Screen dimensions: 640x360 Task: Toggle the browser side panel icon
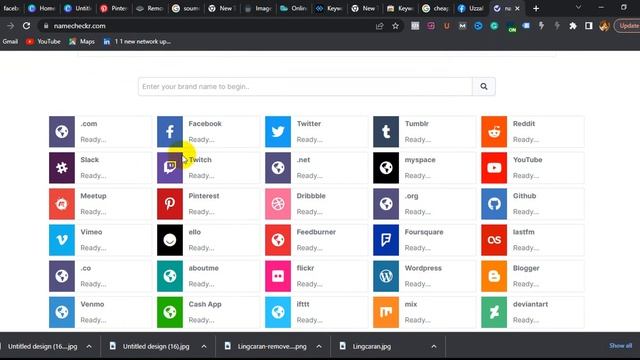(x=588, y=26)
